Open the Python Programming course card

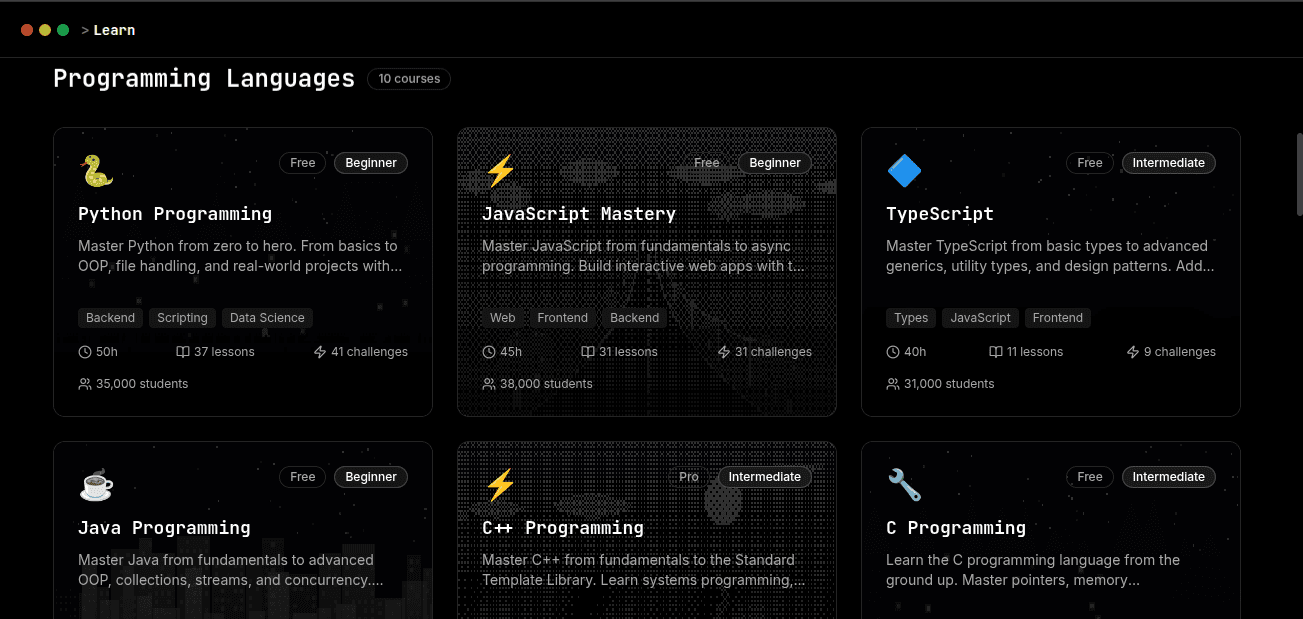coord(243,271)
